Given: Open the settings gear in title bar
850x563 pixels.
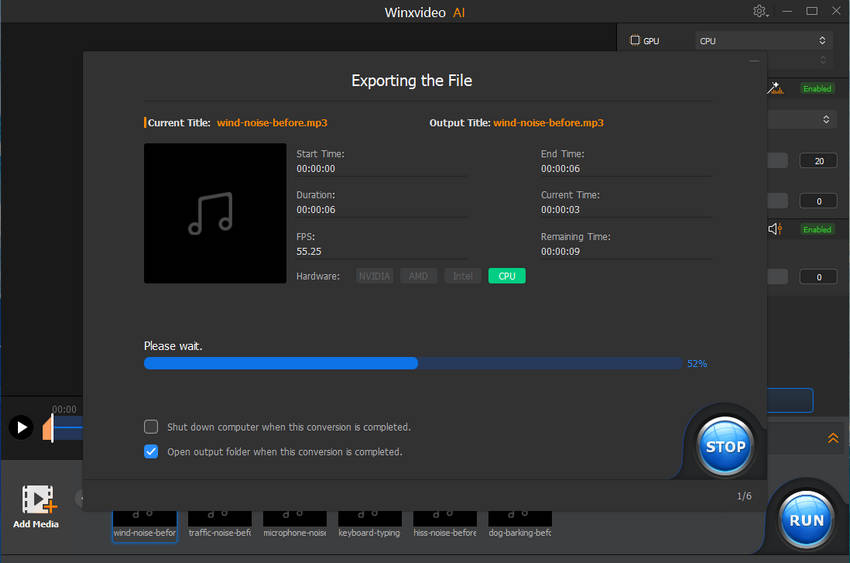Looking at the screenshot, I should point(759,11).
